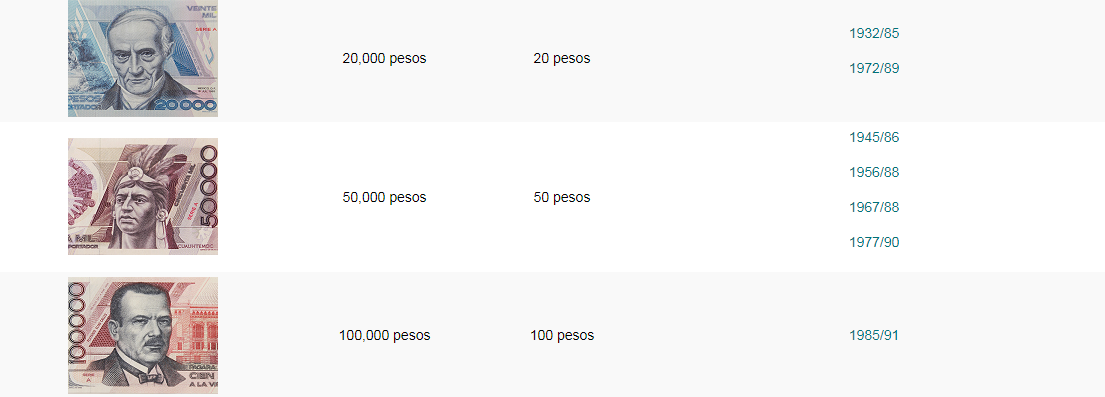Click the "50,000 pesos" cell text
Screen dimensions: 1105x397
(x=384, y=197)
